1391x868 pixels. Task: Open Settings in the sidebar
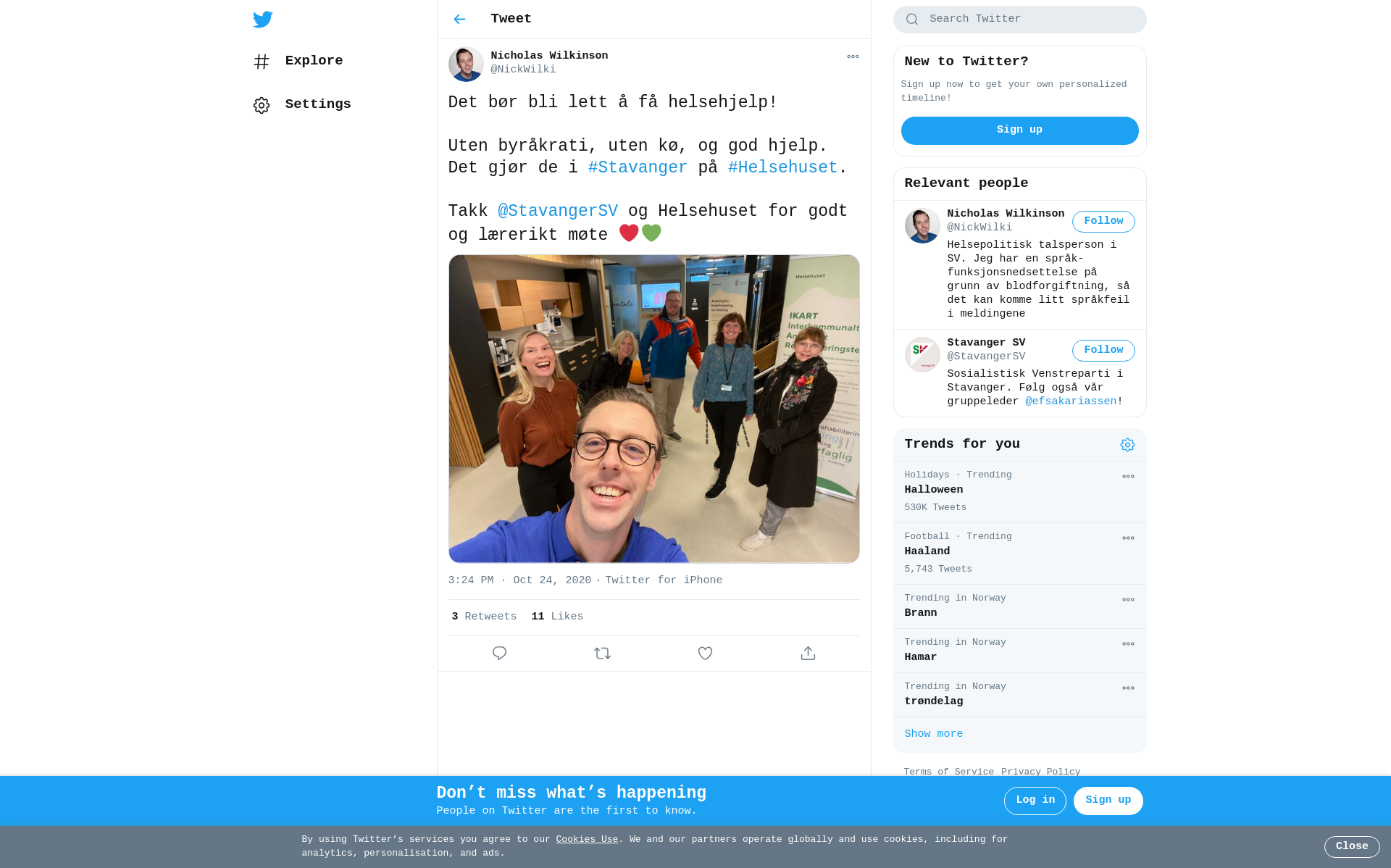point(317,104)
